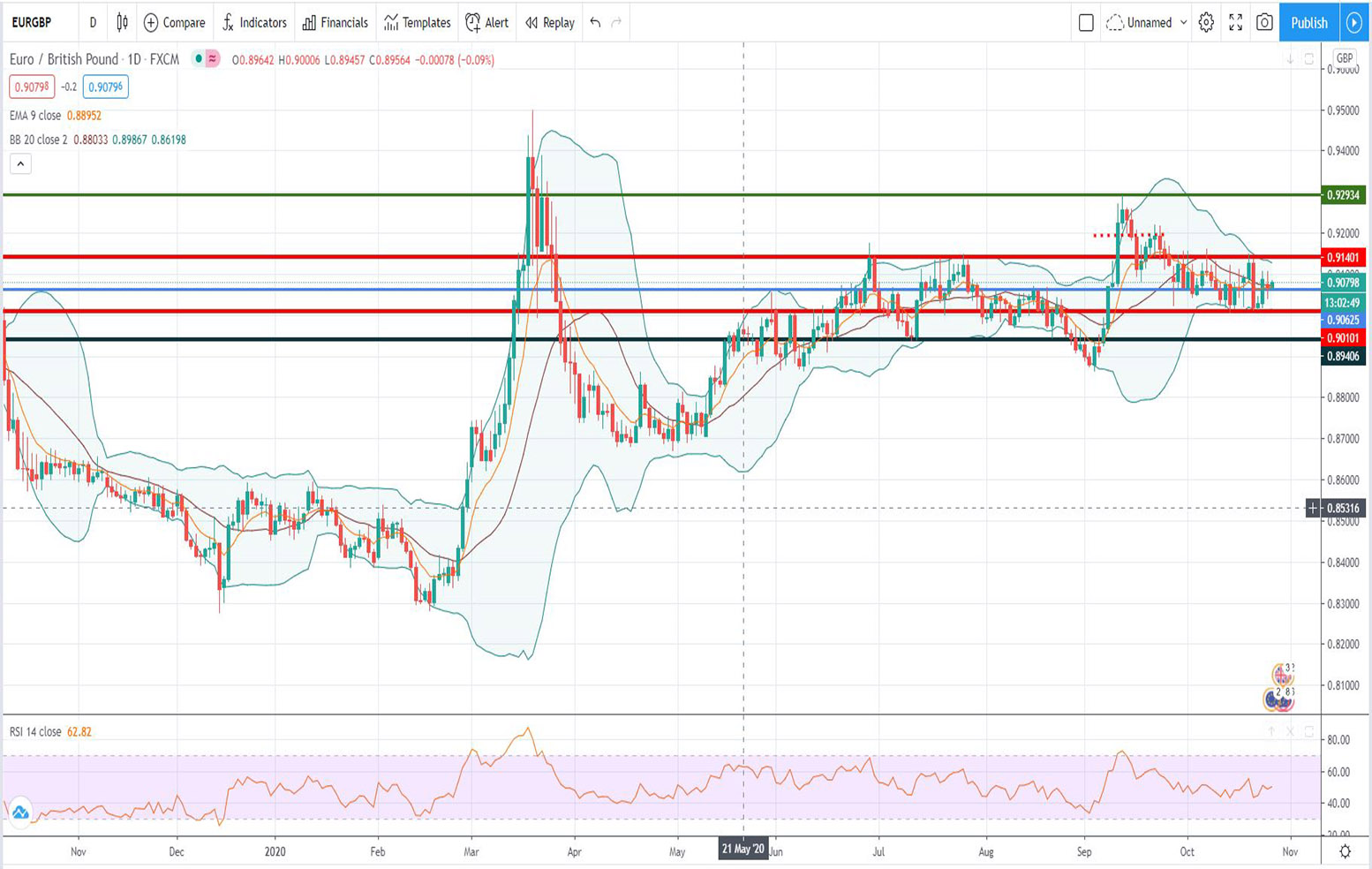Enable the chart settings via the gear icon
The height and width of the screenshot is (869, 1372).
click(1205, 23)
